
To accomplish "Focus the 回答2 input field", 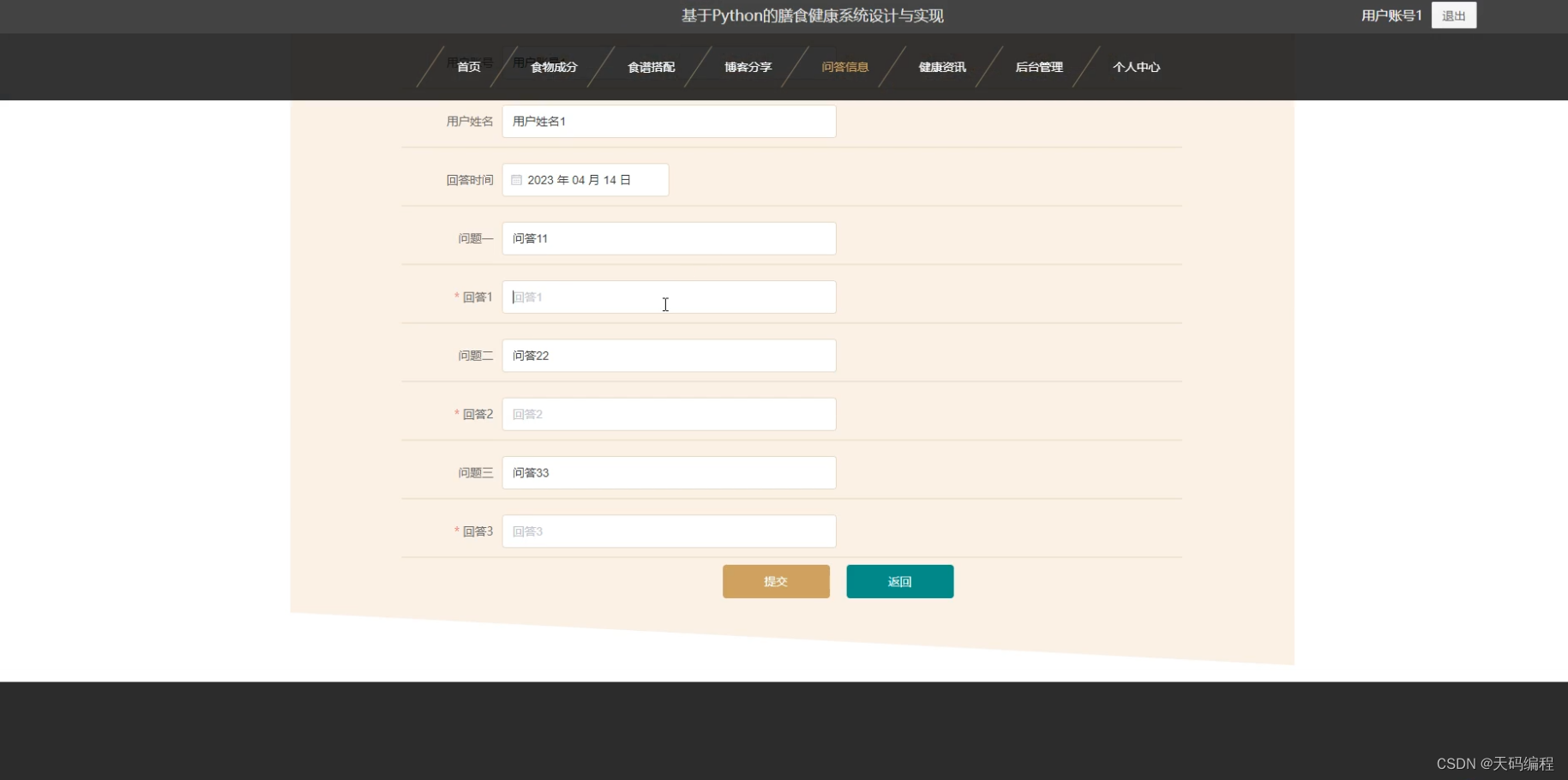I will (x=669, y=414).
